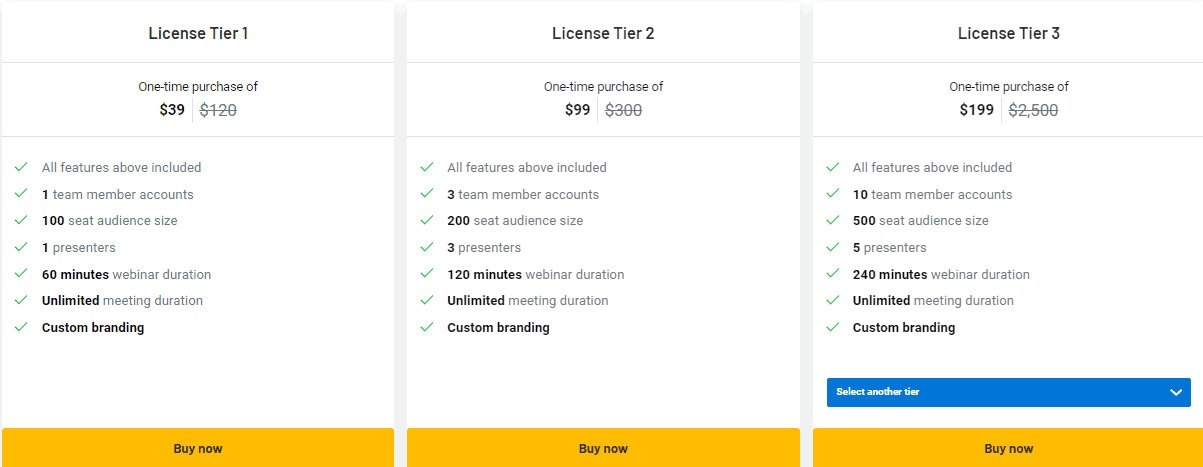Image resolution: width=1203 pixels, height=467 pixels.
Task: Click checkmark beside 5 presenters
Action: click(832, 247)
